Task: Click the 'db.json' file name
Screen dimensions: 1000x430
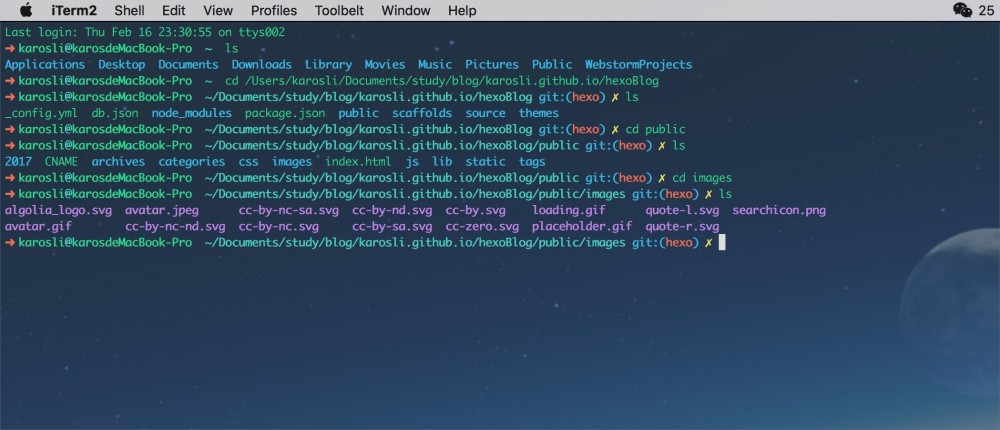Action: (115, 113)
